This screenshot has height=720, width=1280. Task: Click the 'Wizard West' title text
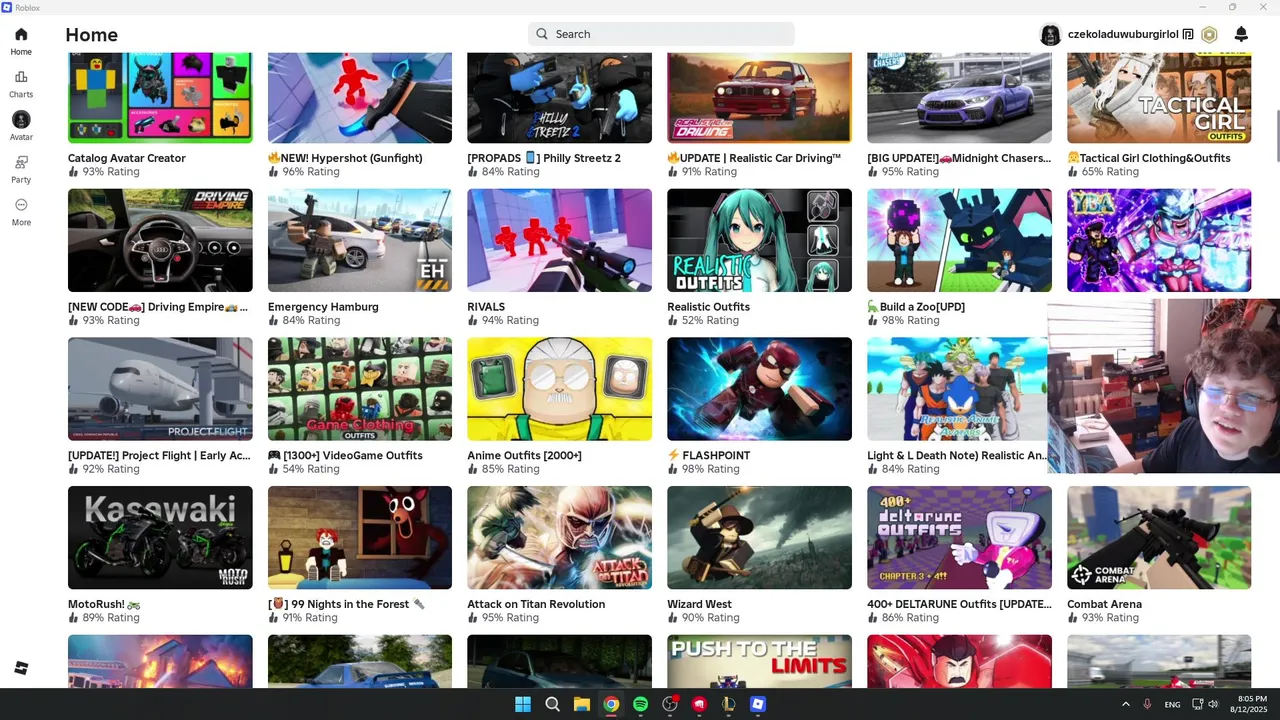[699, 604]
